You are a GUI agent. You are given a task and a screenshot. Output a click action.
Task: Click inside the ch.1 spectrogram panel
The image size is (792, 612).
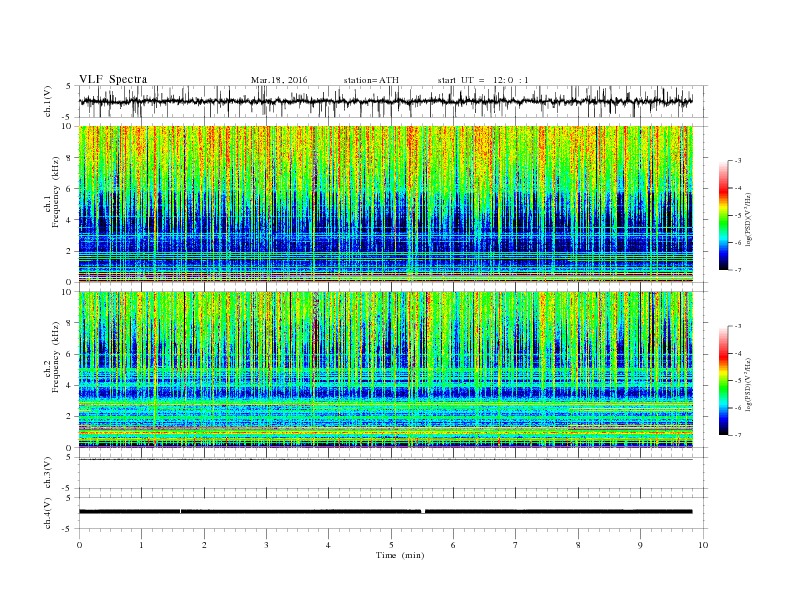[386, 204]
